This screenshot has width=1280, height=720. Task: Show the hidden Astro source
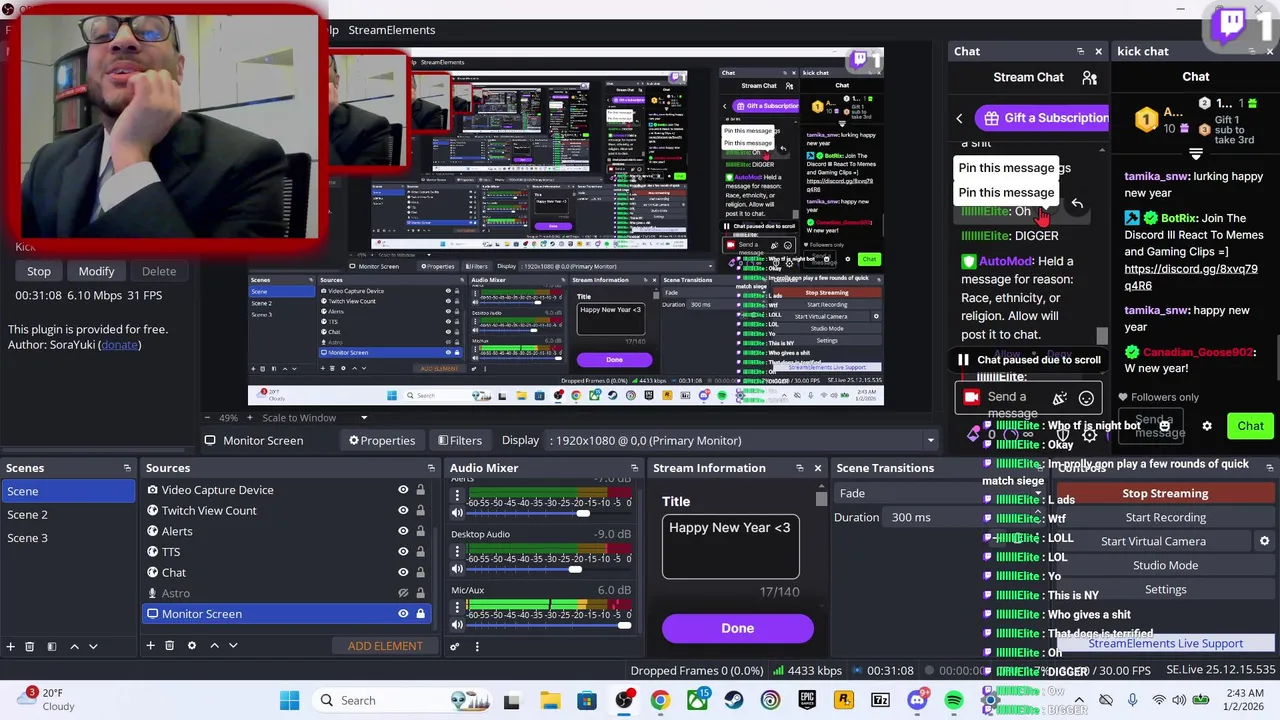pos(403,593)
